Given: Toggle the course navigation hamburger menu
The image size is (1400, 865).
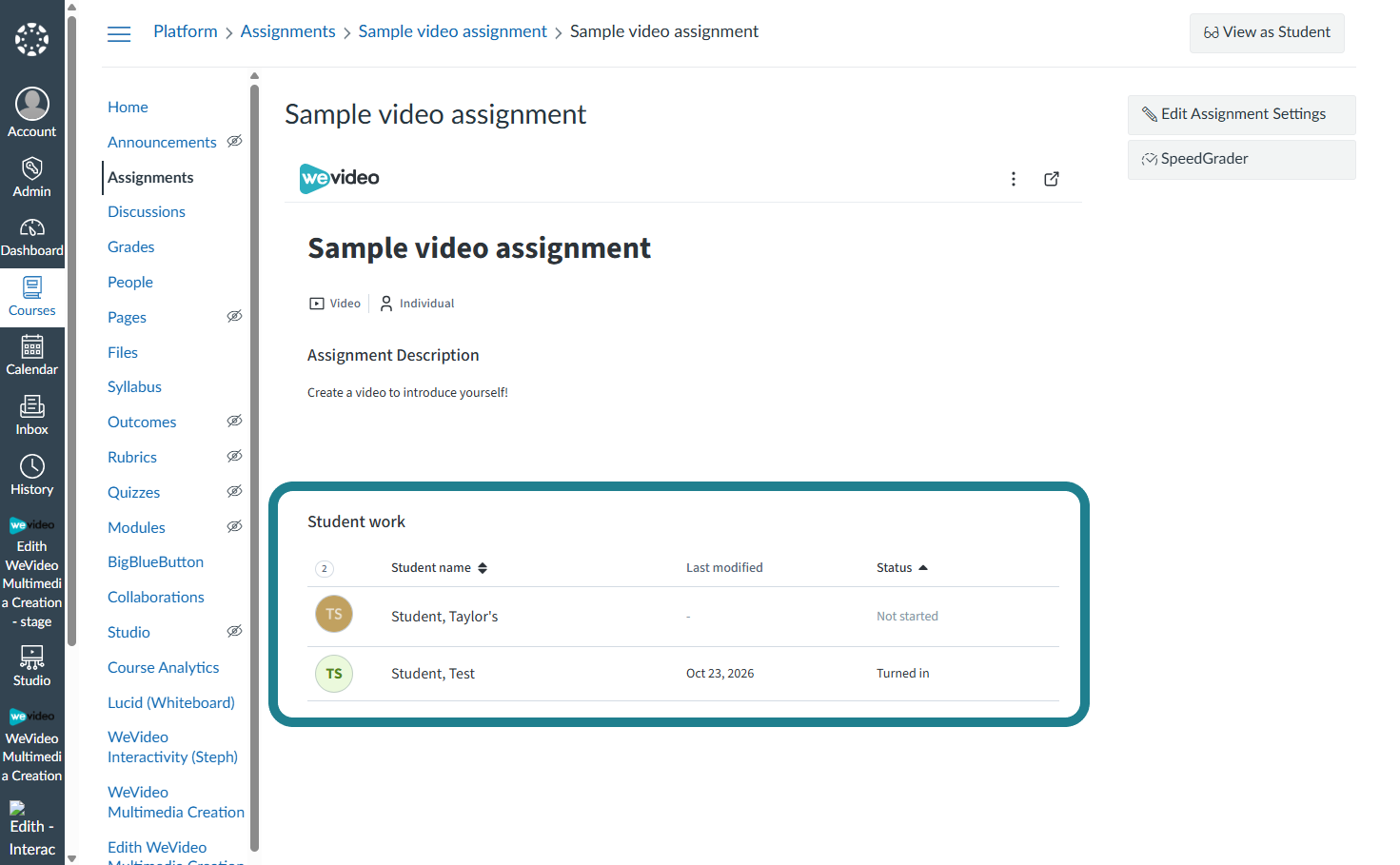Looking at the screenshot, I should pyautogui.click(x=119, y=34).
